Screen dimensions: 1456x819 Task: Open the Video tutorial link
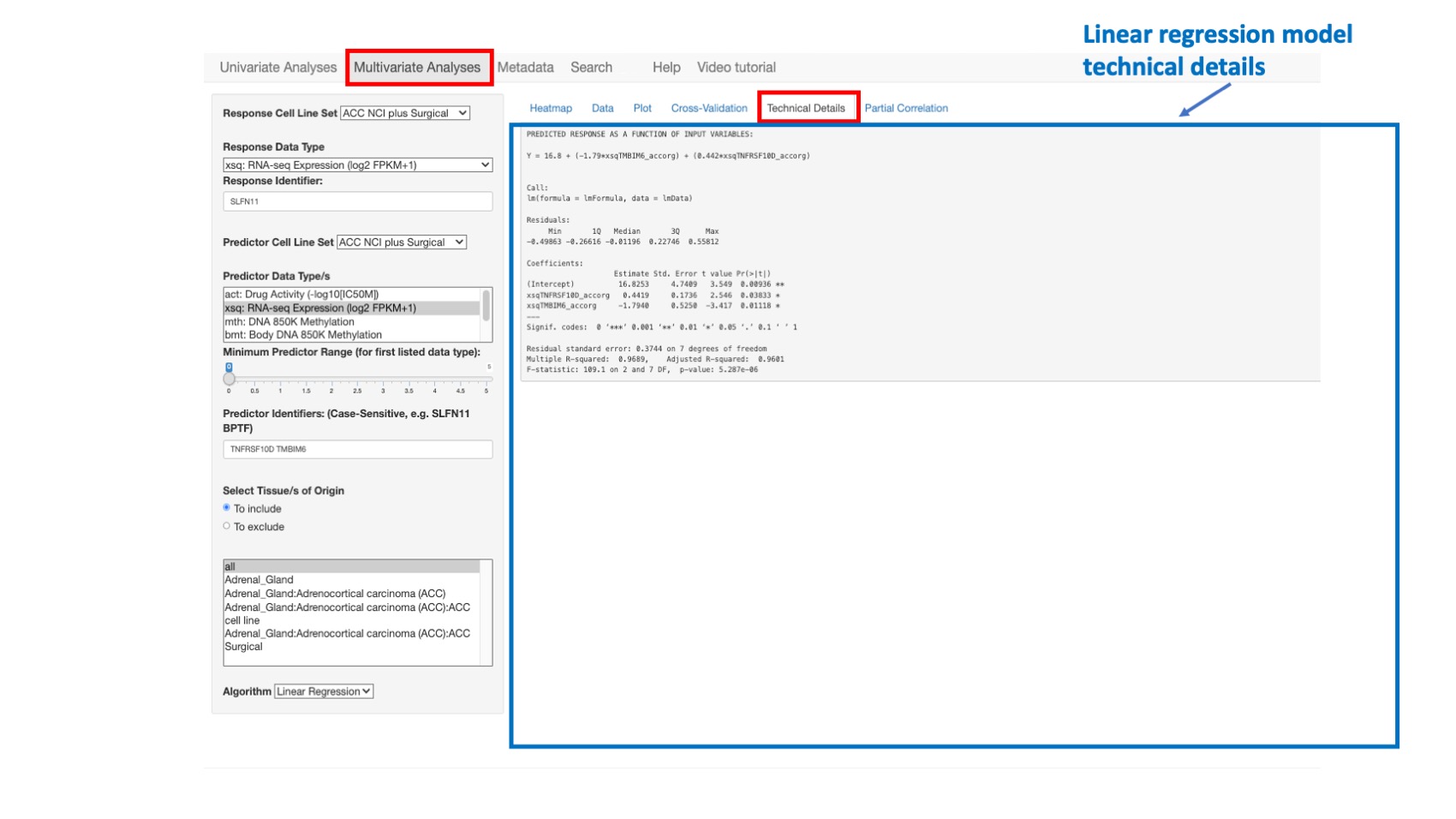[736, 67]
